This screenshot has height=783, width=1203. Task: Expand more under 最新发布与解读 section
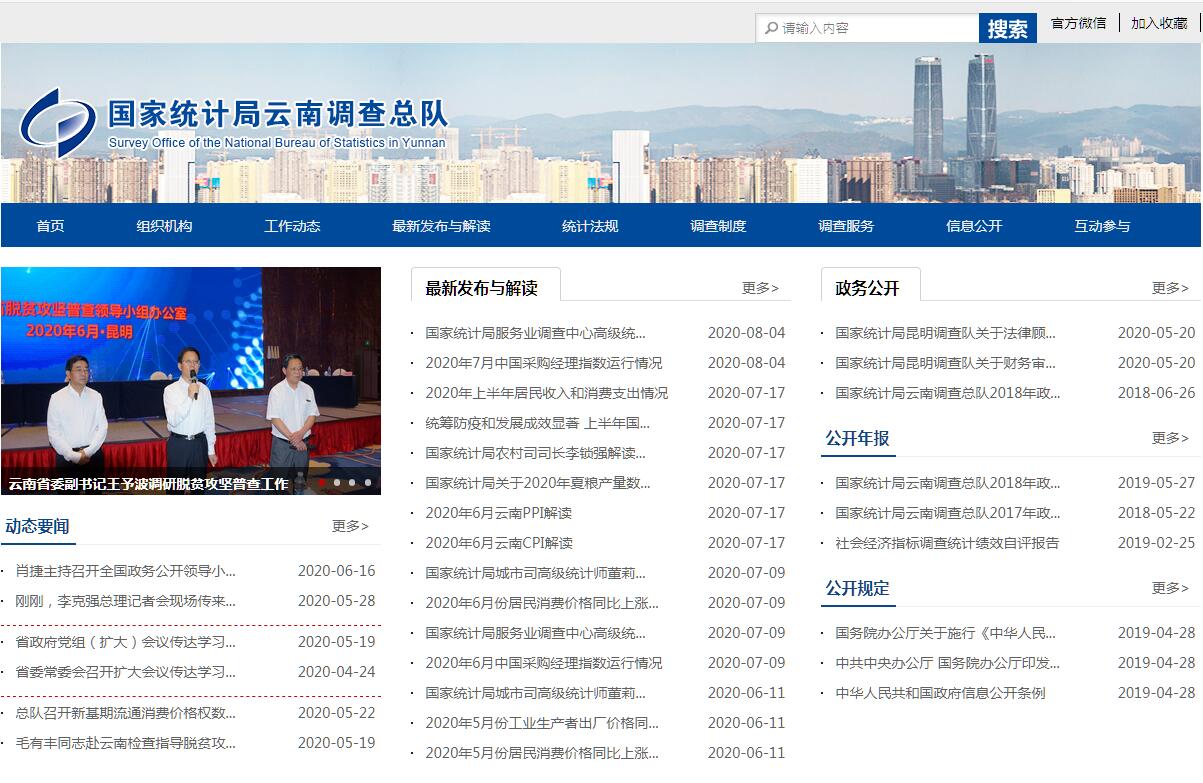[760, 288]
